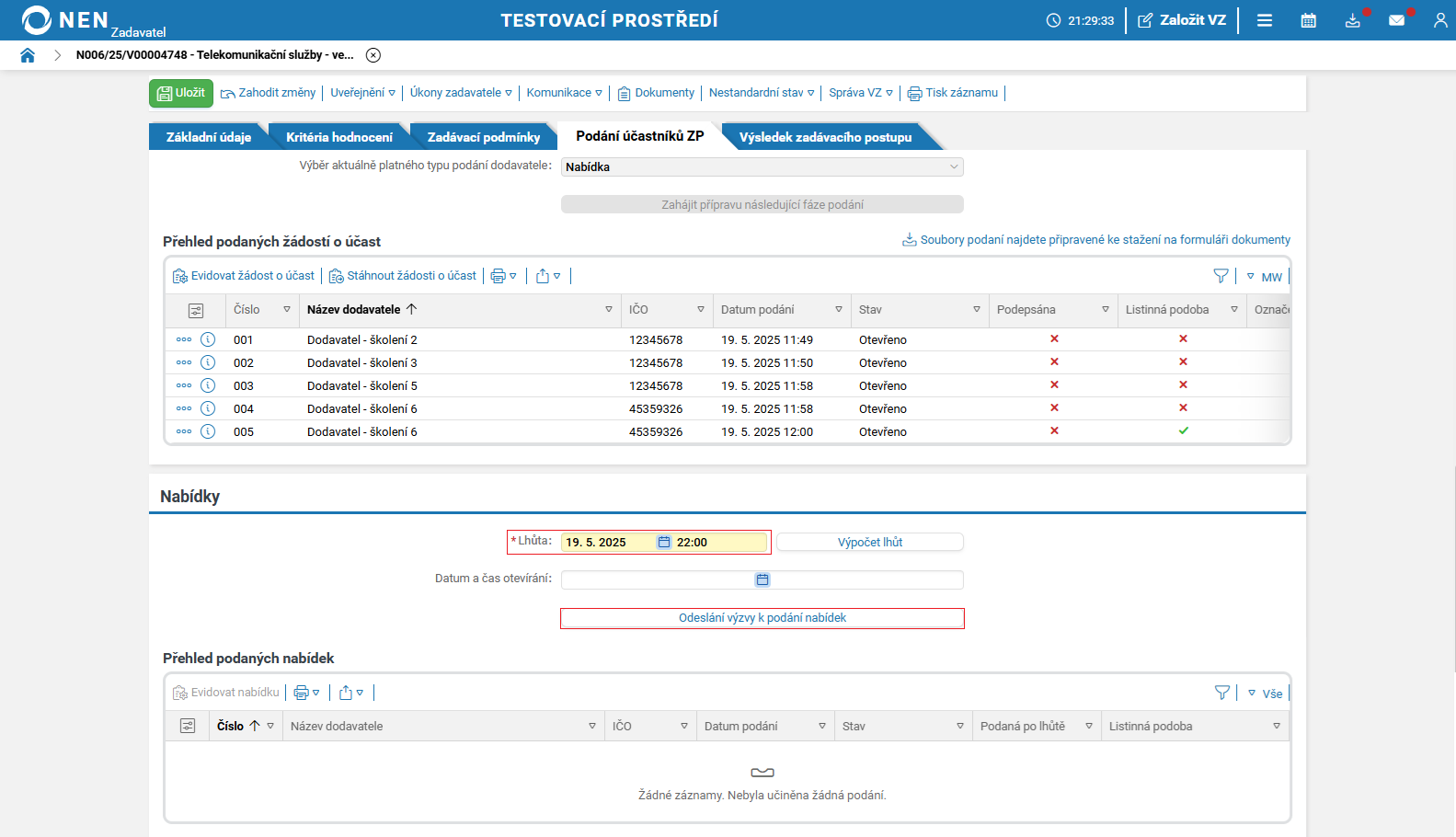The width and height of the screenshot is (1456, 837).
Task: Open the calendar icon in header
Action: (x=1308, y=20)
